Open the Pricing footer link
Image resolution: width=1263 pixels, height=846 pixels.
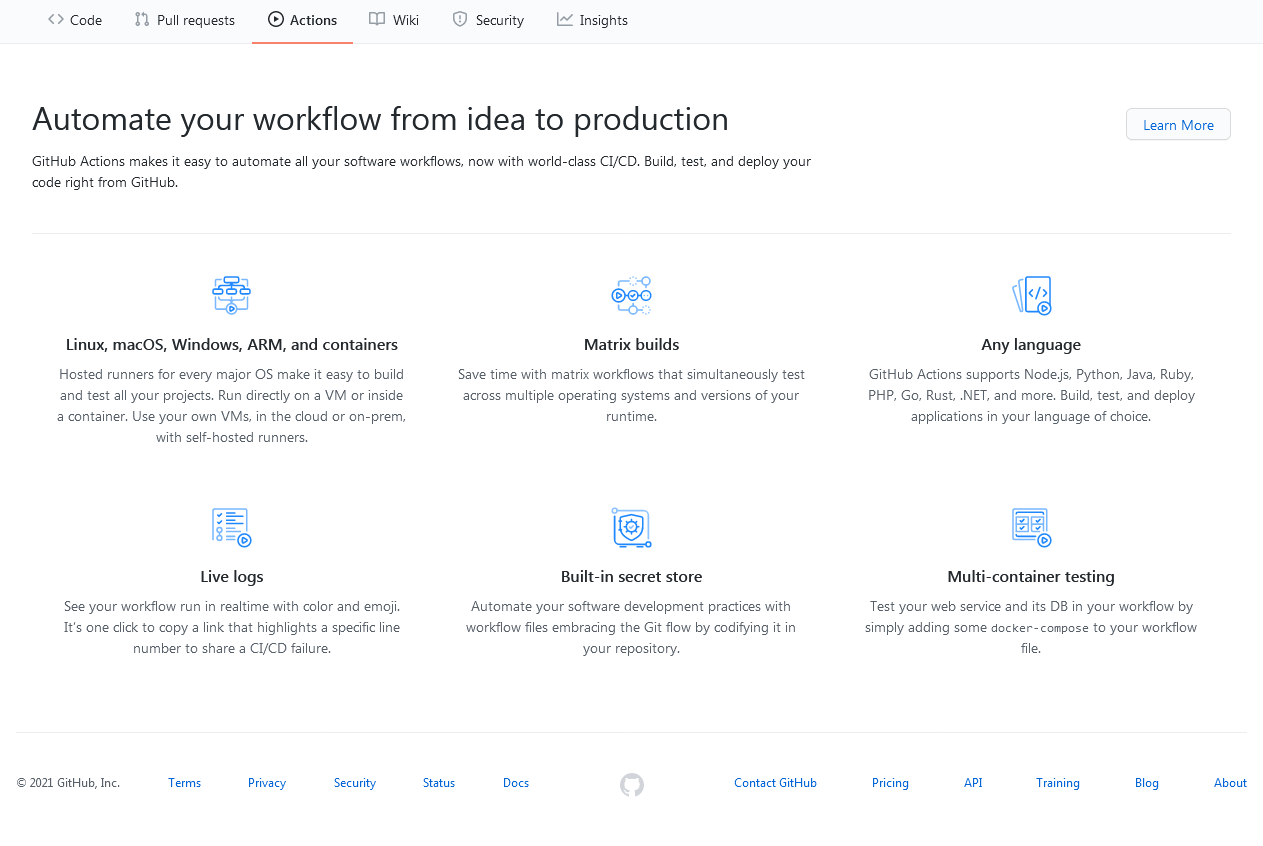coord(890,783)
